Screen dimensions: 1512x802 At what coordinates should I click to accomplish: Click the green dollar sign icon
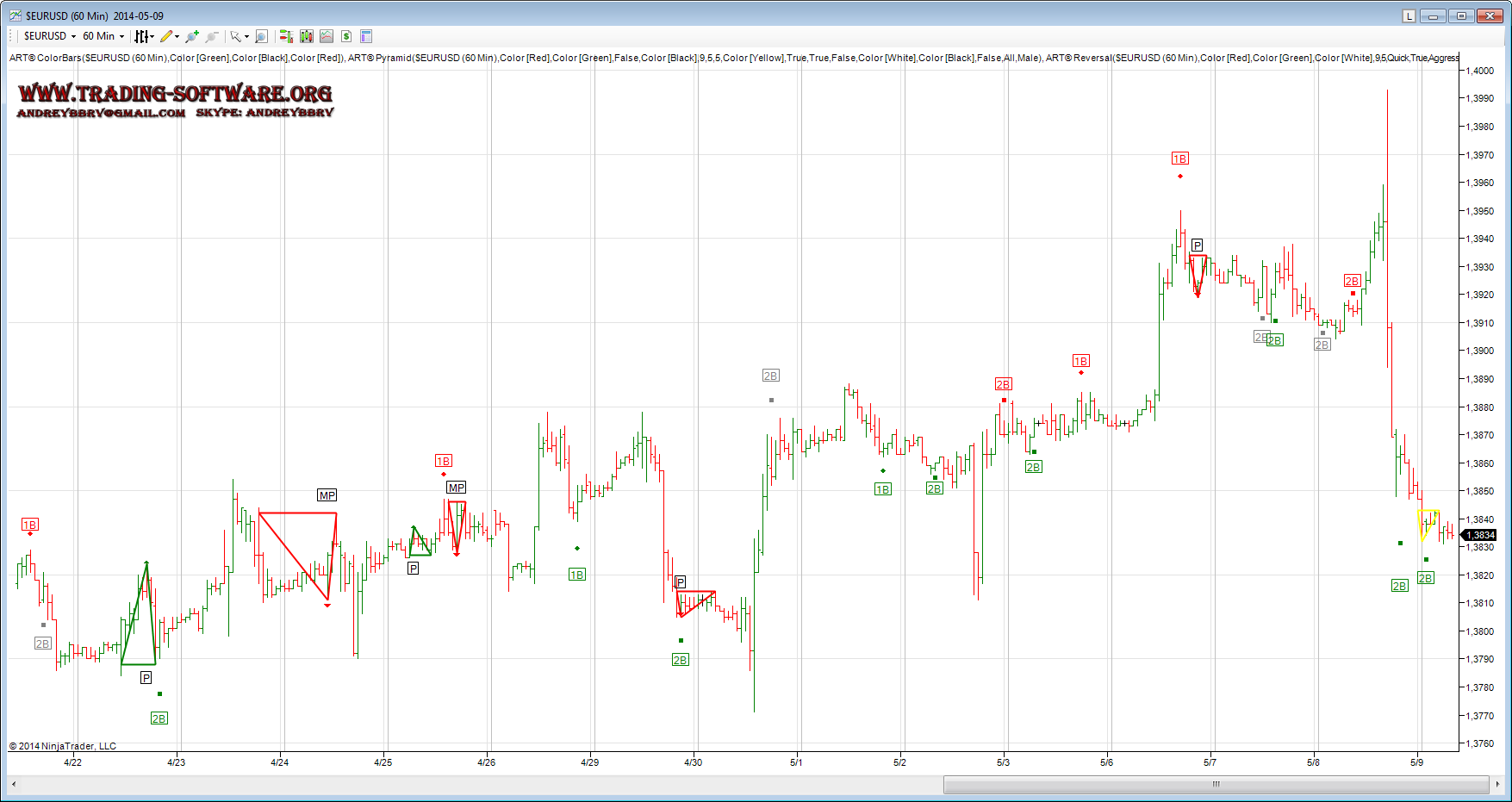pyautogui.click(x=346, y=36)
